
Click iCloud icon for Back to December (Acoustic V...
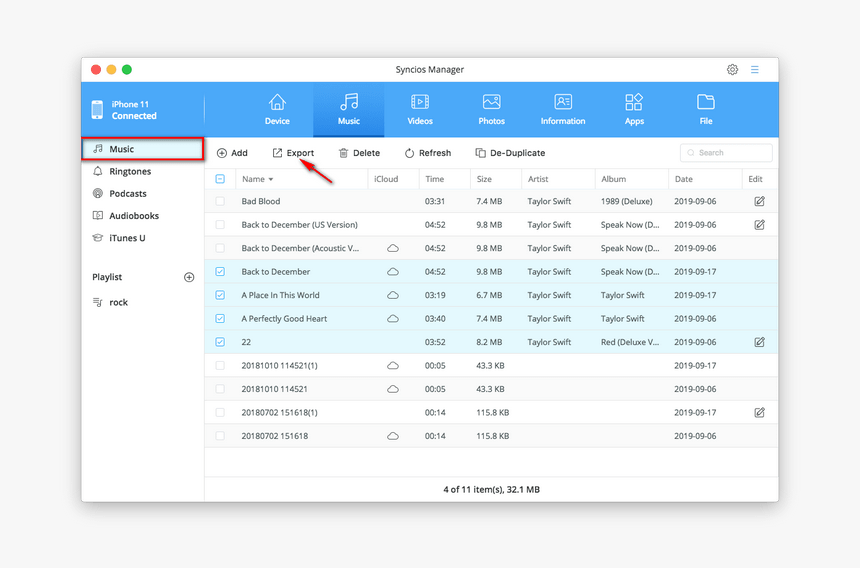[x=393, y=248]
